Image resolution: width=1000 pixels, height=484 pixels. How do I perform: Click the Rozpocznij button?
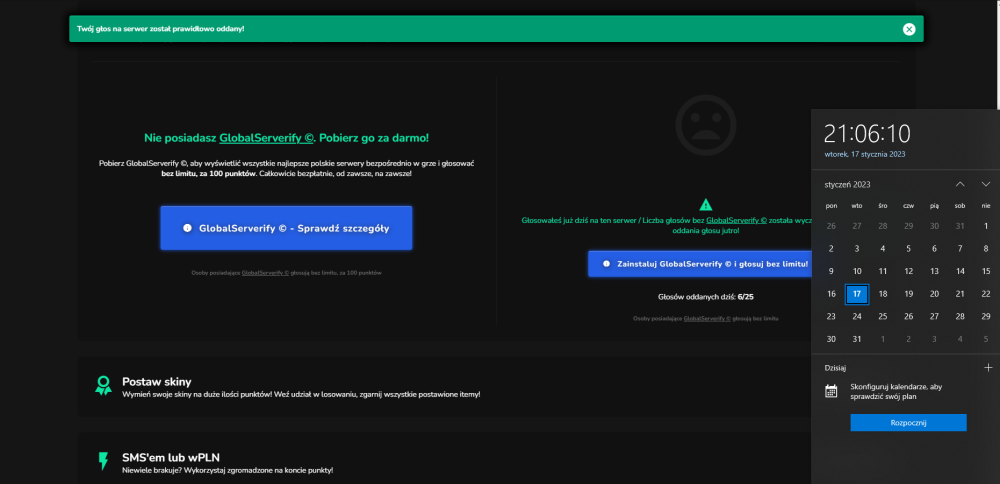coord(908,423)
